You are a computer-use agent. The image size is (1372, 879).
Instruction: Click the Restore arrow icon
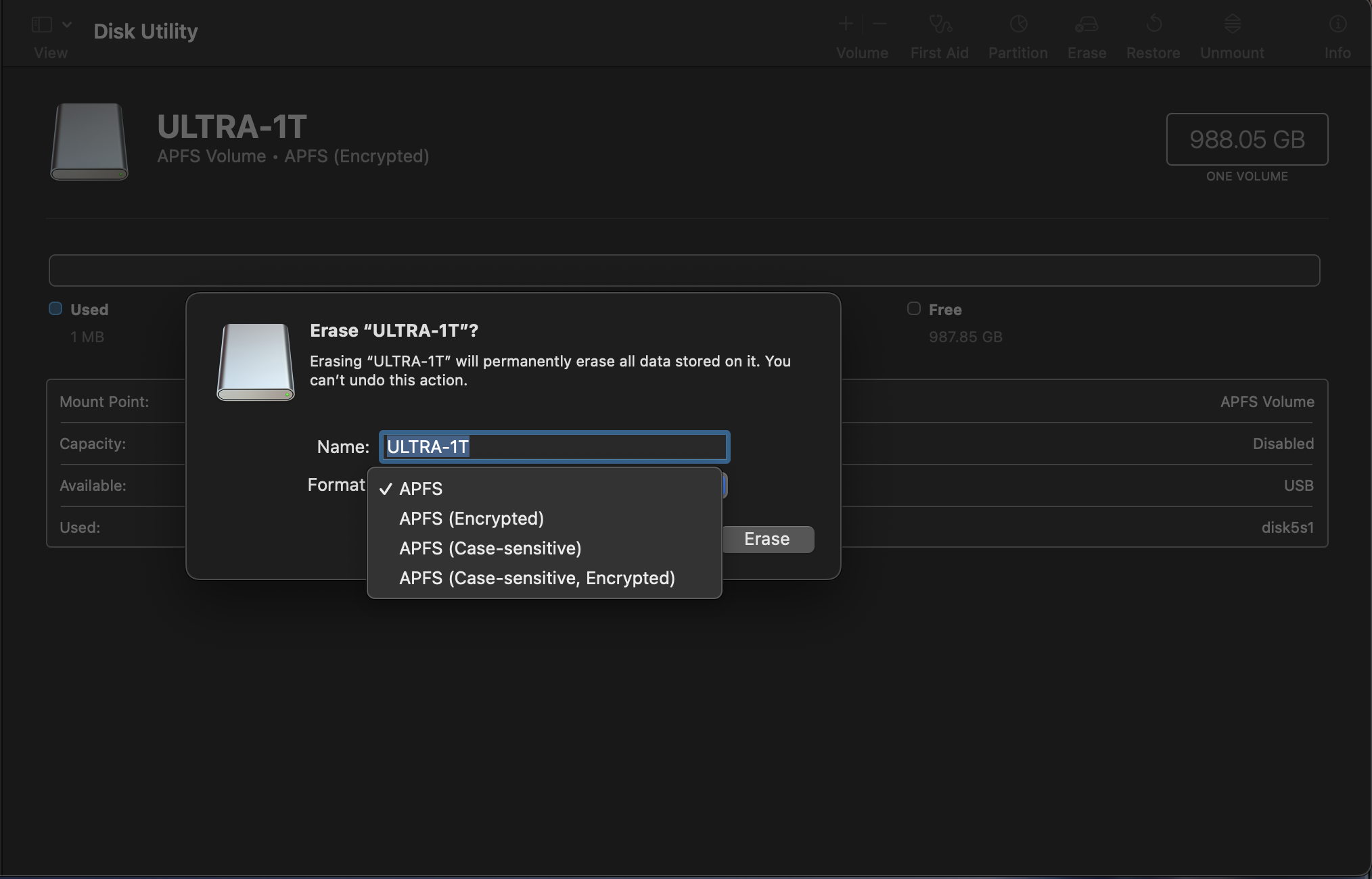pyautogui.click(x=1153, y=24)
